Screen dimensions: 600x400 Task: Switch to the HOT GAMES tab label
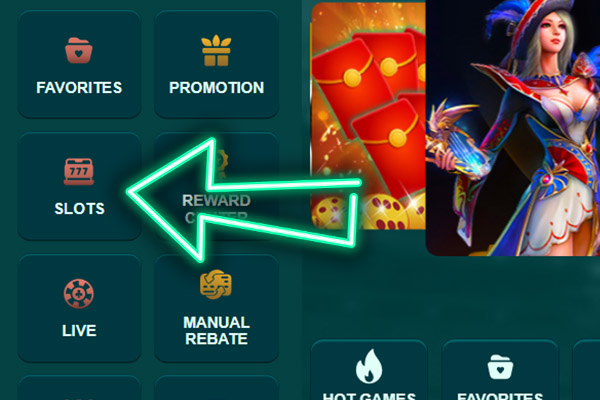click(369, 396)
